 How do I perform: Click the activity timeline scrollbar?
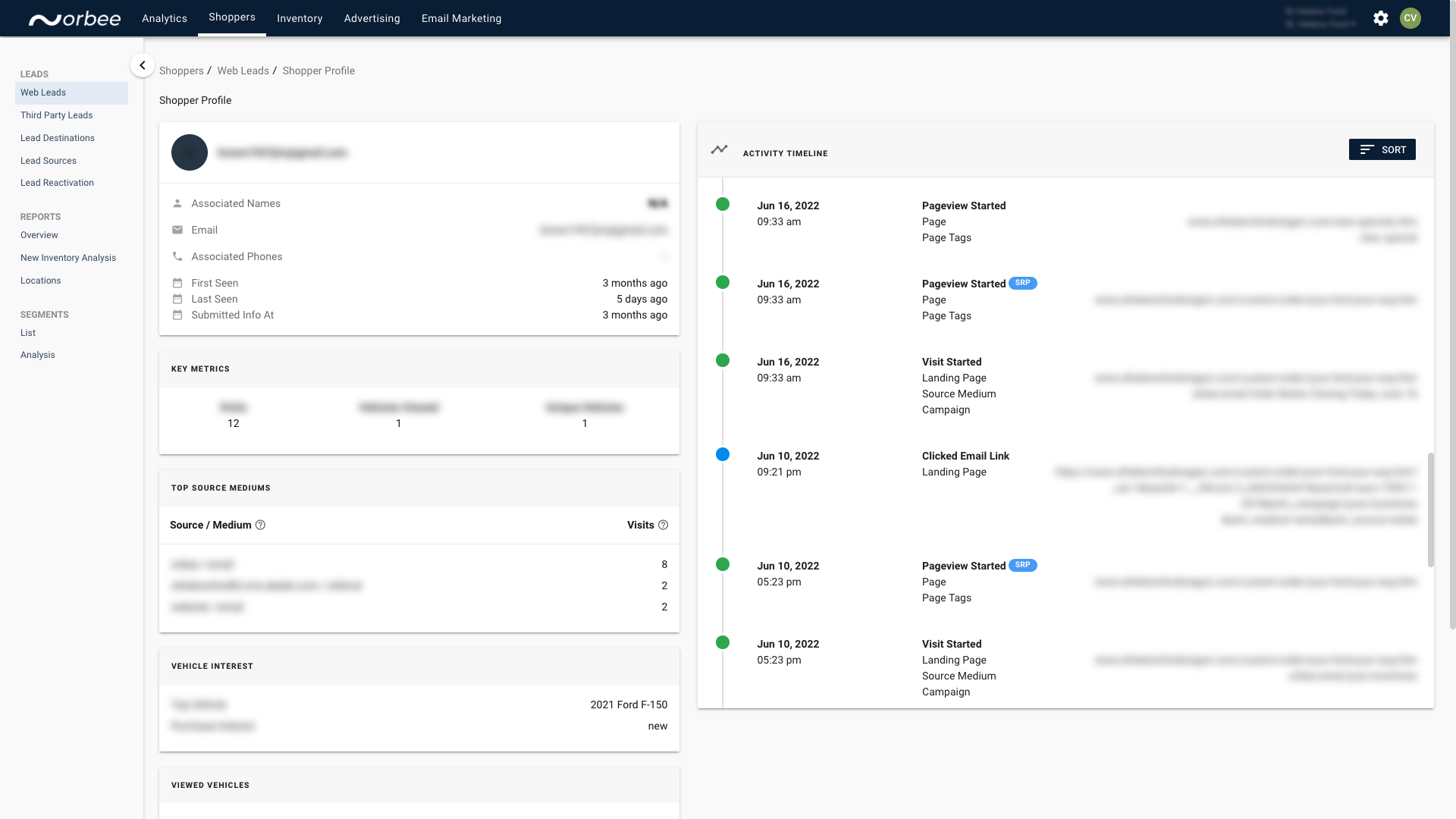tap(1430, 510)
